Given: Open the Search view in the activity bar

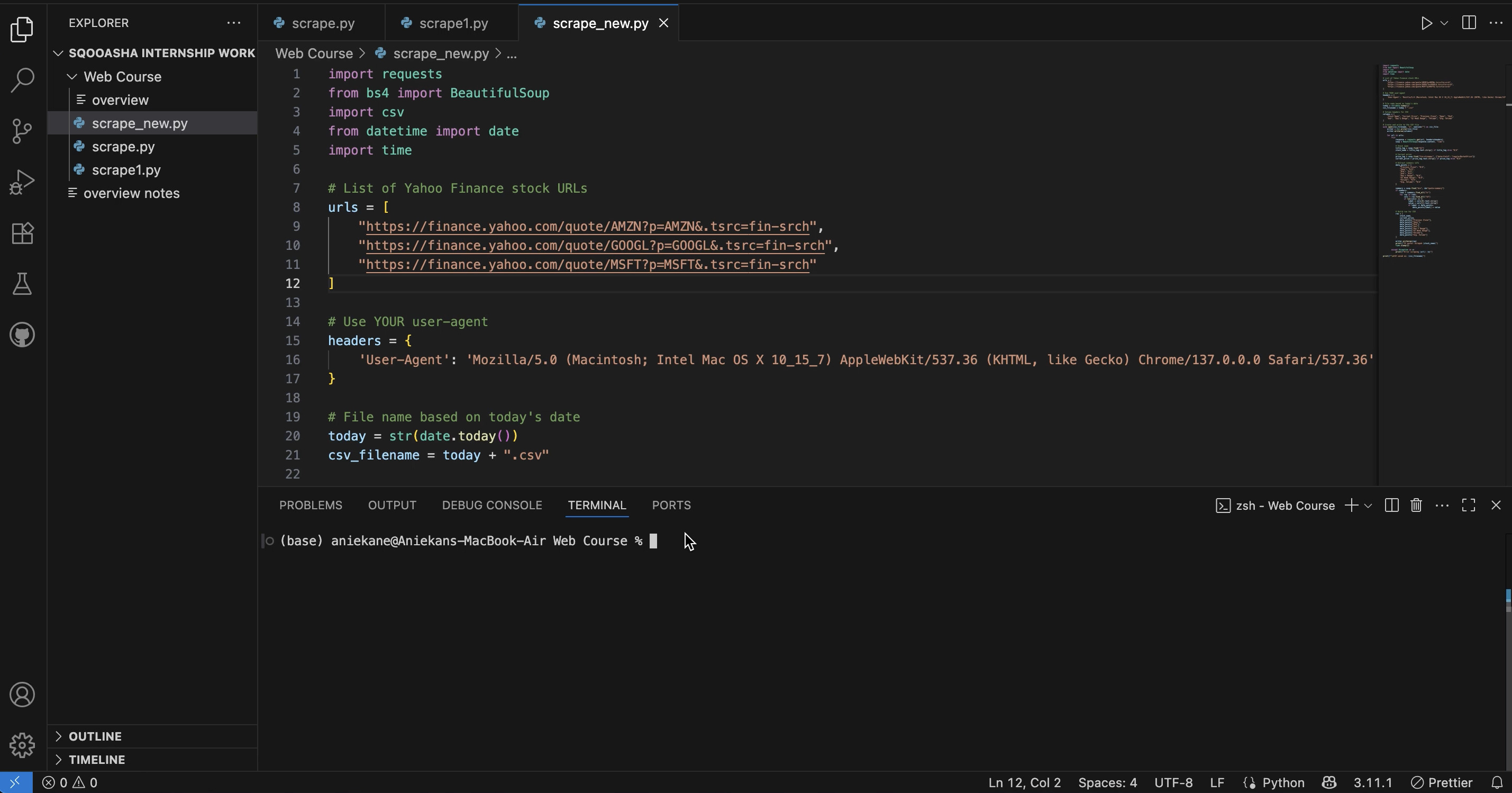Looking at the screenshot, I should 22,80.
